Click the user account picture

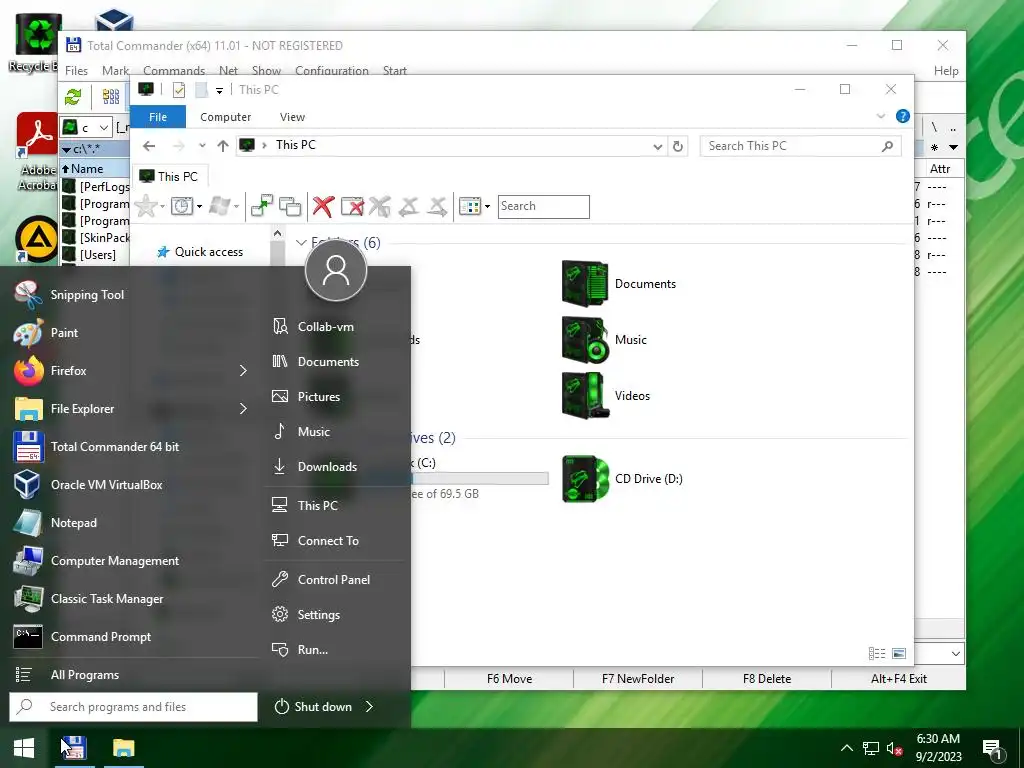point(336,270)
